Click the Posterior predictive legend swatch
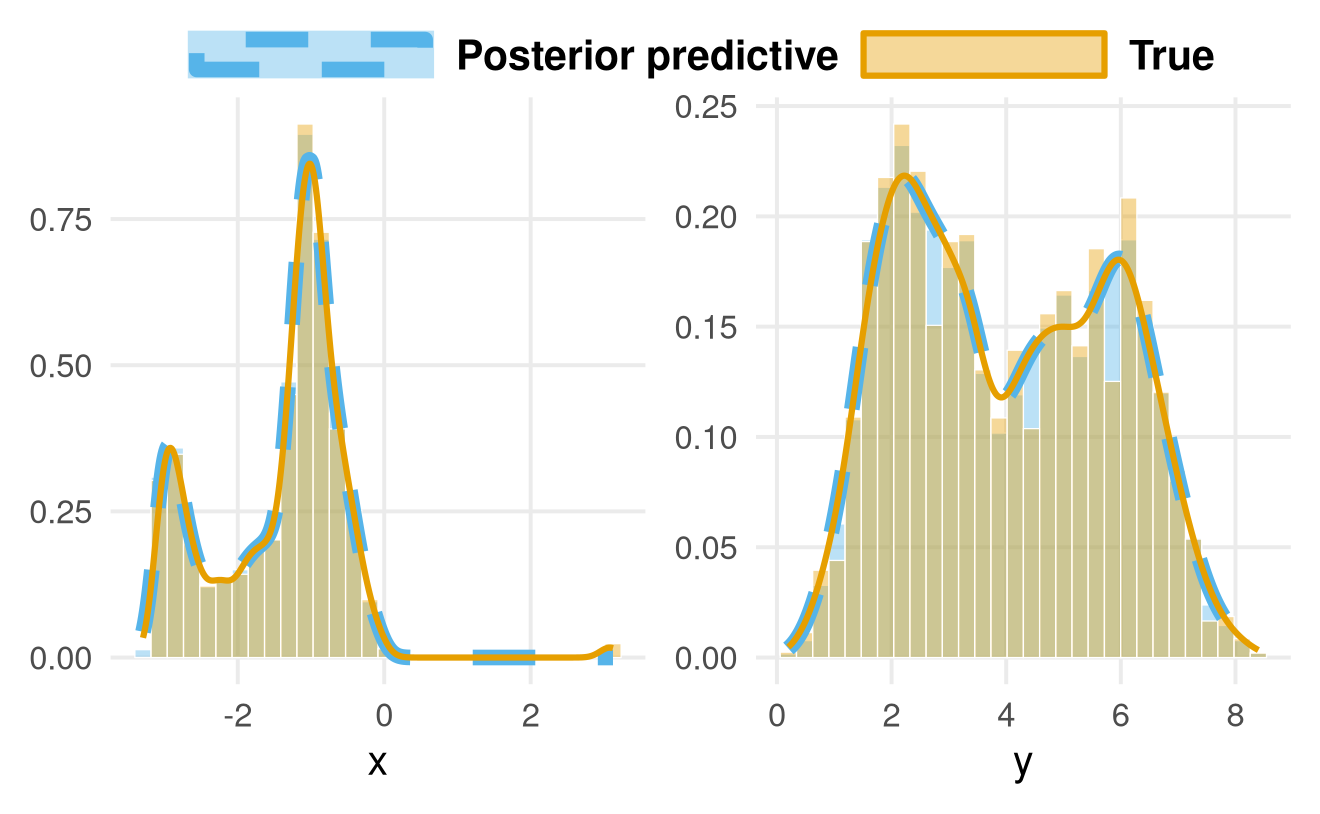This screenshot has height=814, width=1320. click(311, 55)
